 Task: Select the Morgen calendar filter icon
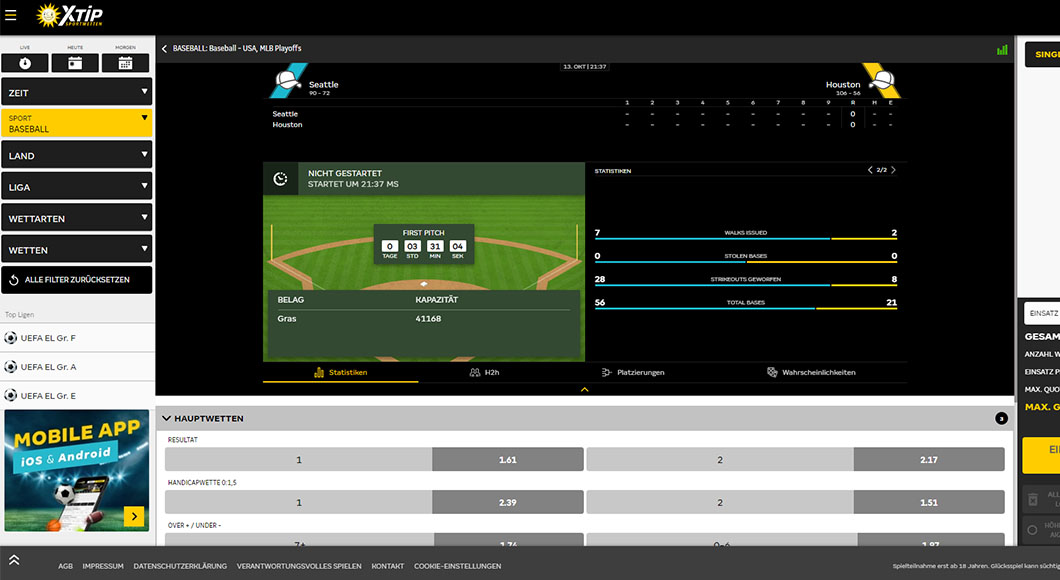click(x=125, y=63)
